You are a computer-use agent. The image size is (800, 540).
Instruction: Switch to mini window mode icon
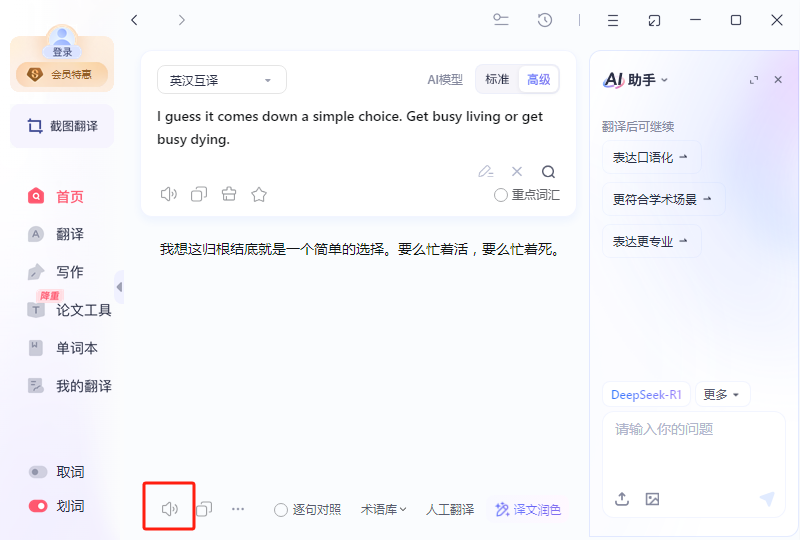654,20
